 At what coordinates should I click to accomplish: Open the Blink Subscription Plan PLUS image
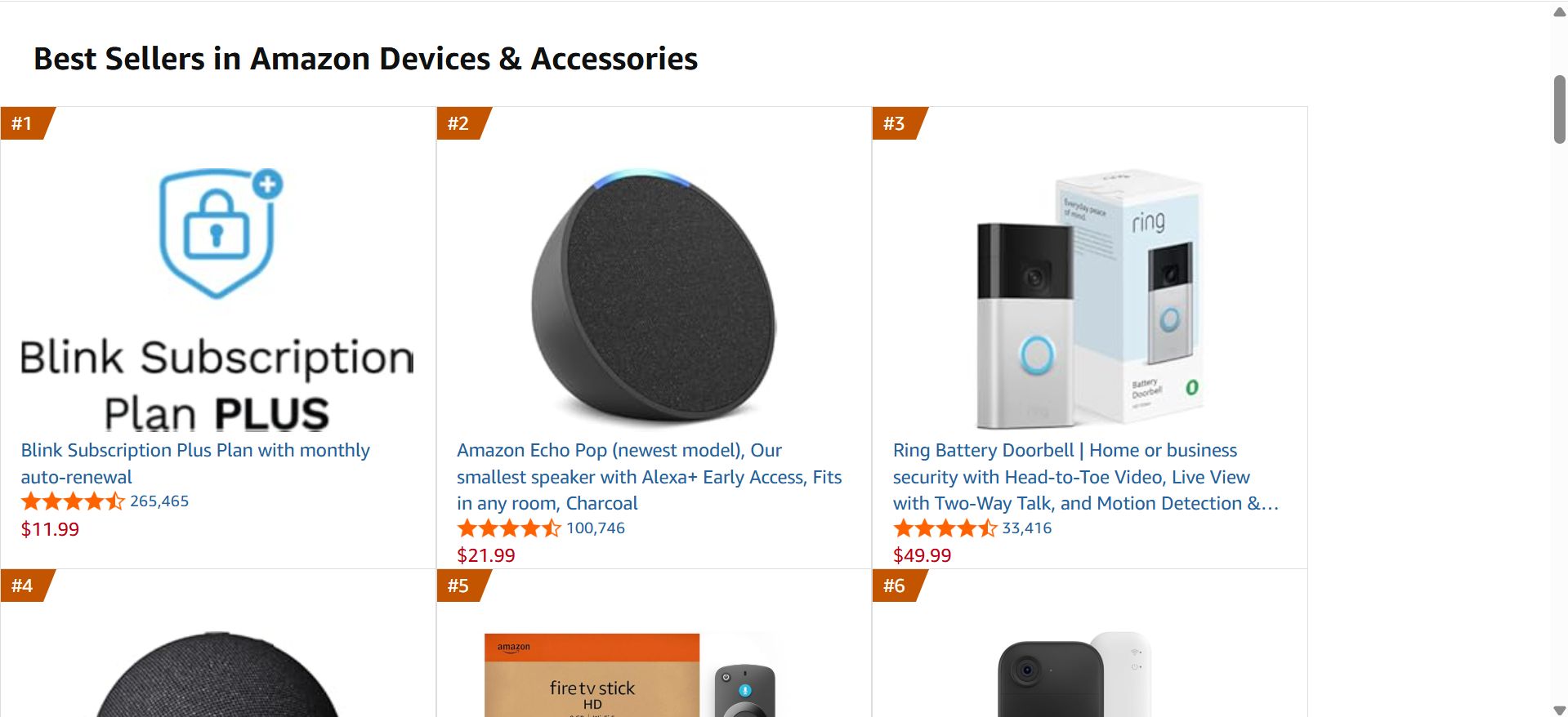tap(217, 298)
